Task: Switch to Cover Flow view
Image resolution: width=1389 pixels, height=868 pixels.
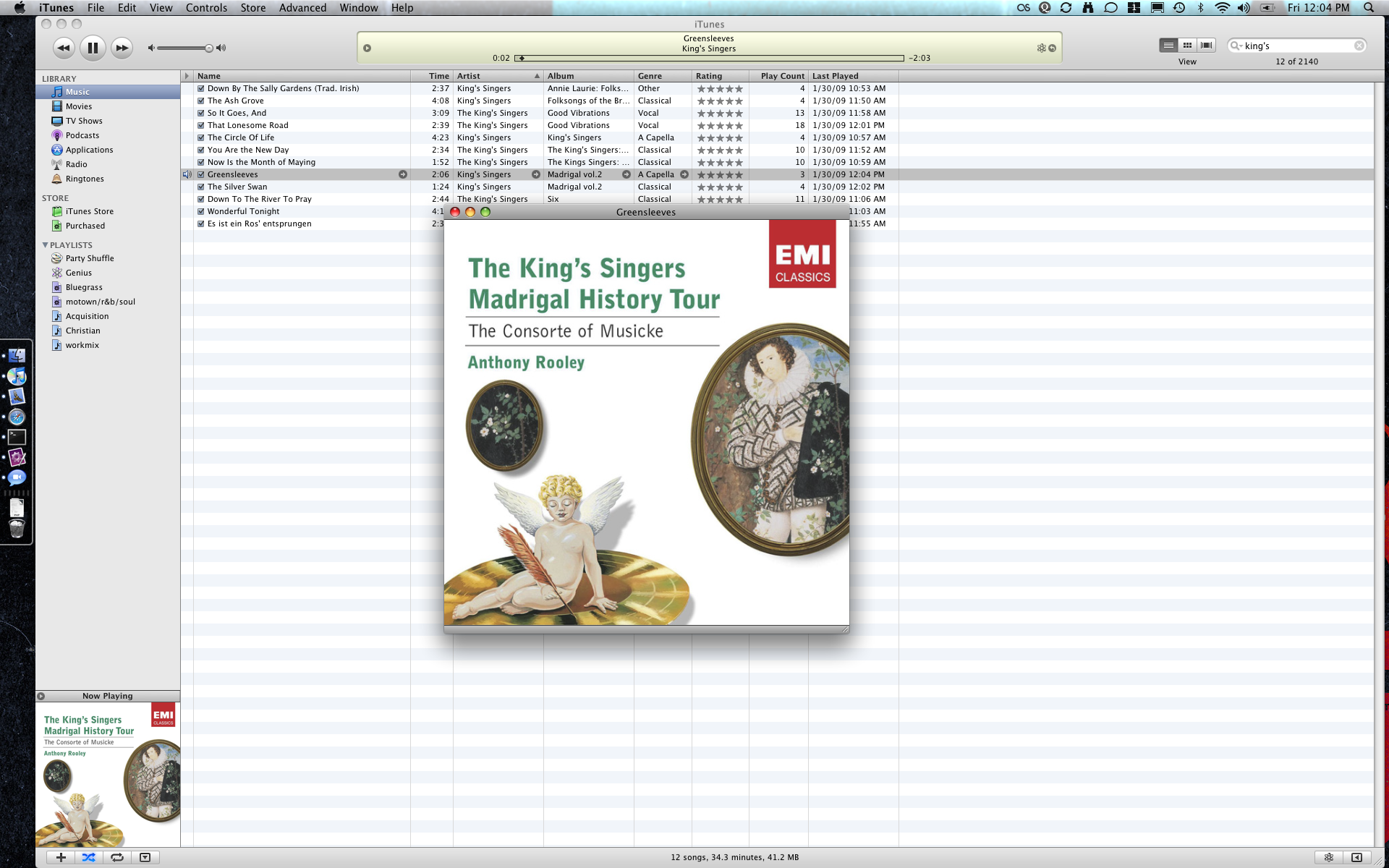Action: (x=1206, y=45)
